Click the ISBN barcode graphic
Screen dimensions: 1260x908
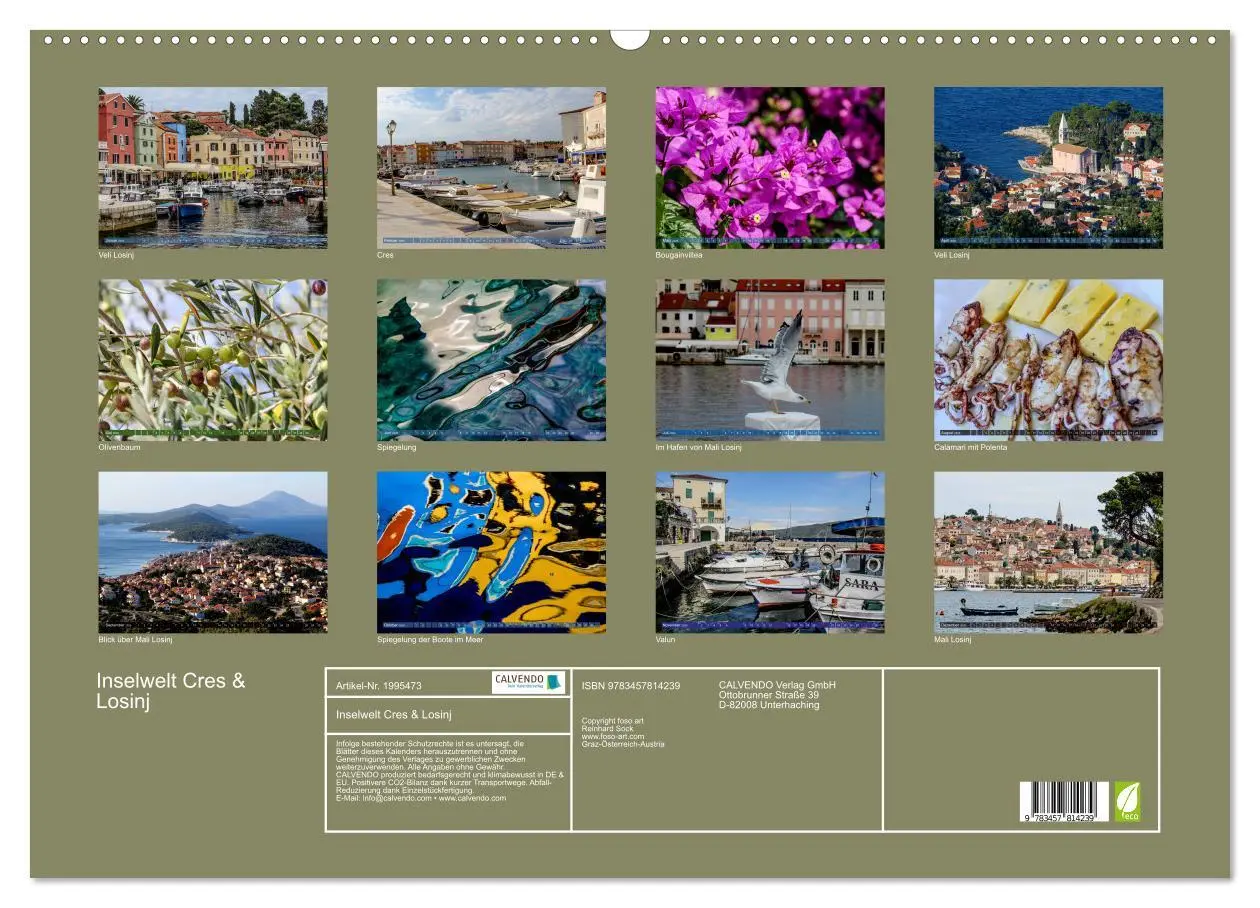point(1062,800)
